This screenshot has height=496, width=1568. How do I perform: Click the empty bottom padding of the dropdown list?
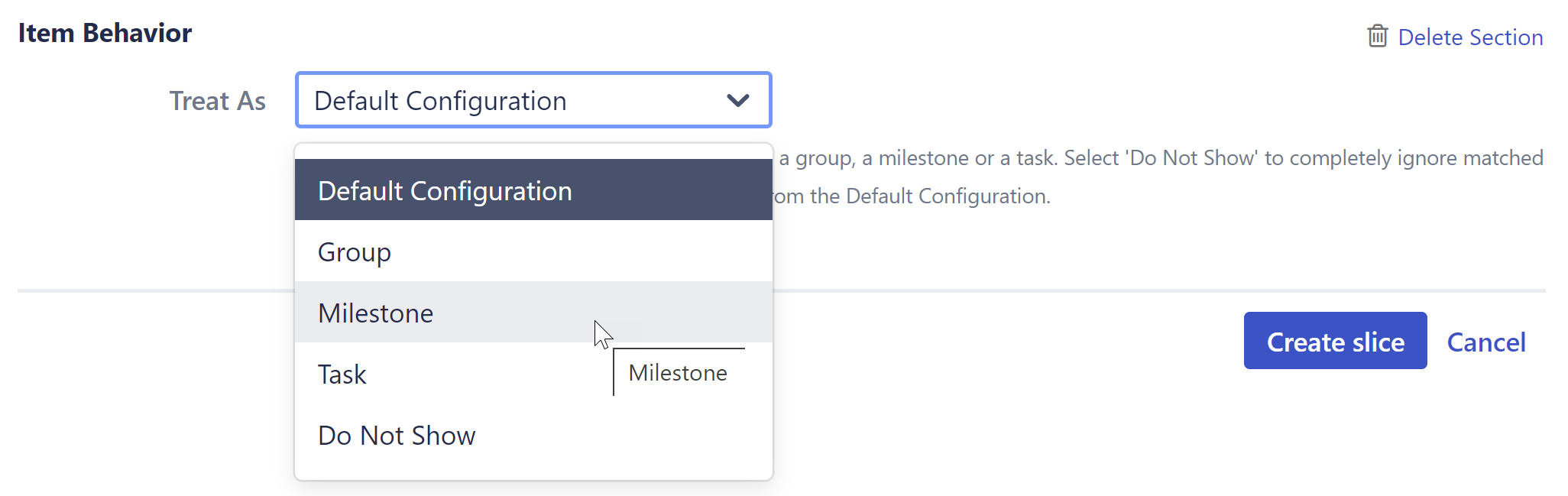[x=533, y=471]
